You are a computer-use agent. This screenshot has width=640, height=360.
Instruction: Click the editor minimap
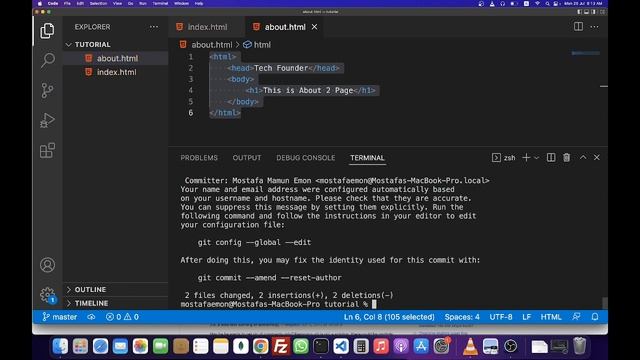pyautogui.click(x=586, y=53)
